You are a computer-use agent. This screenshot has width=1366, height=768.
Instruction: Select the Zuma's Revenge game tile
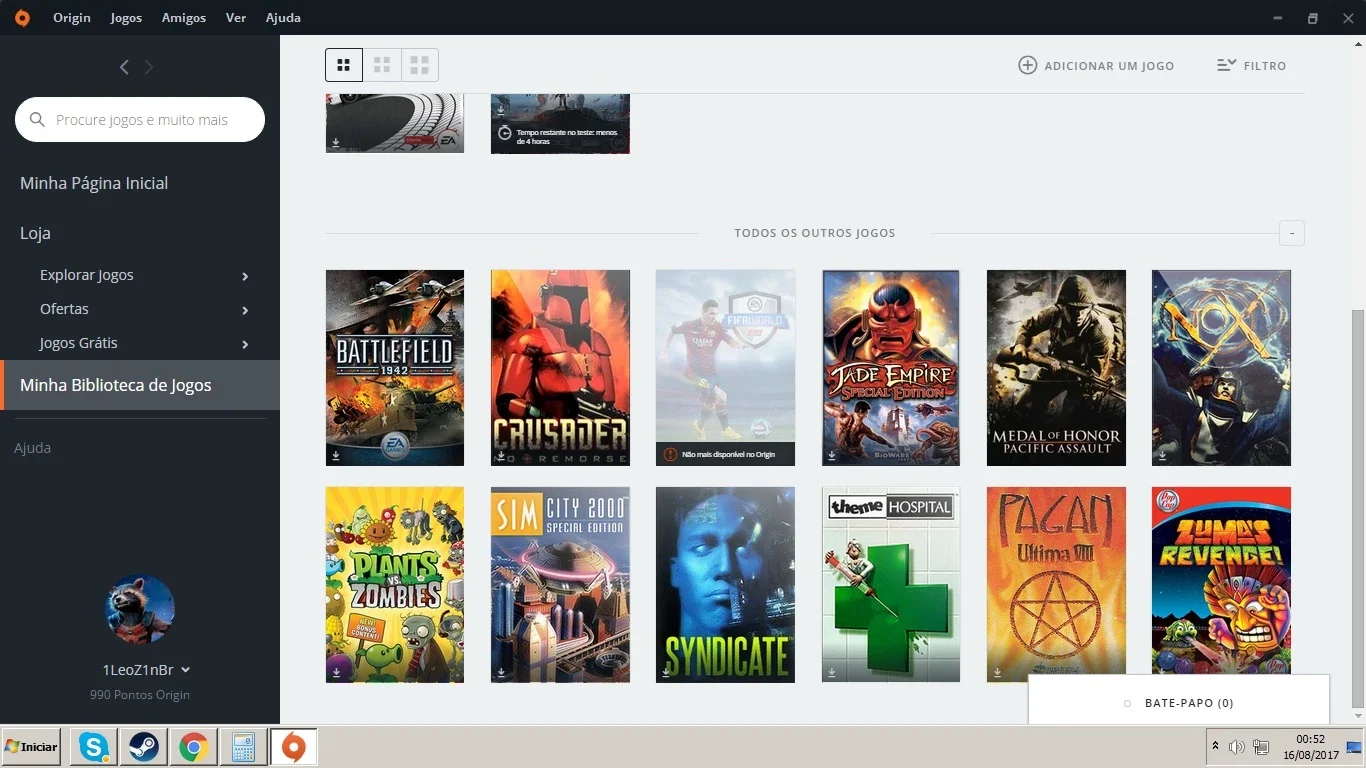click(1221, 581)
